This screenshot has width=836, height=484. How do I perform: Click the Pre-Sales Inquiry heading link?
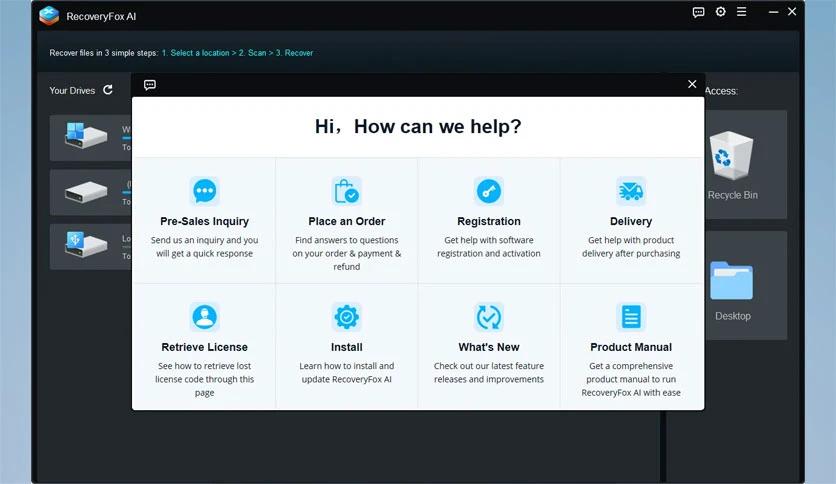point(204,221)
